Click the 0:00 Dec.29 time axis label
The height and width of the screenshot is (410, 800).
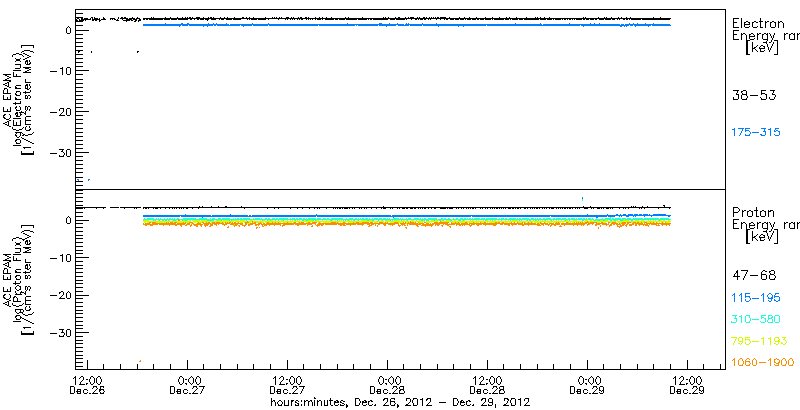588,386
